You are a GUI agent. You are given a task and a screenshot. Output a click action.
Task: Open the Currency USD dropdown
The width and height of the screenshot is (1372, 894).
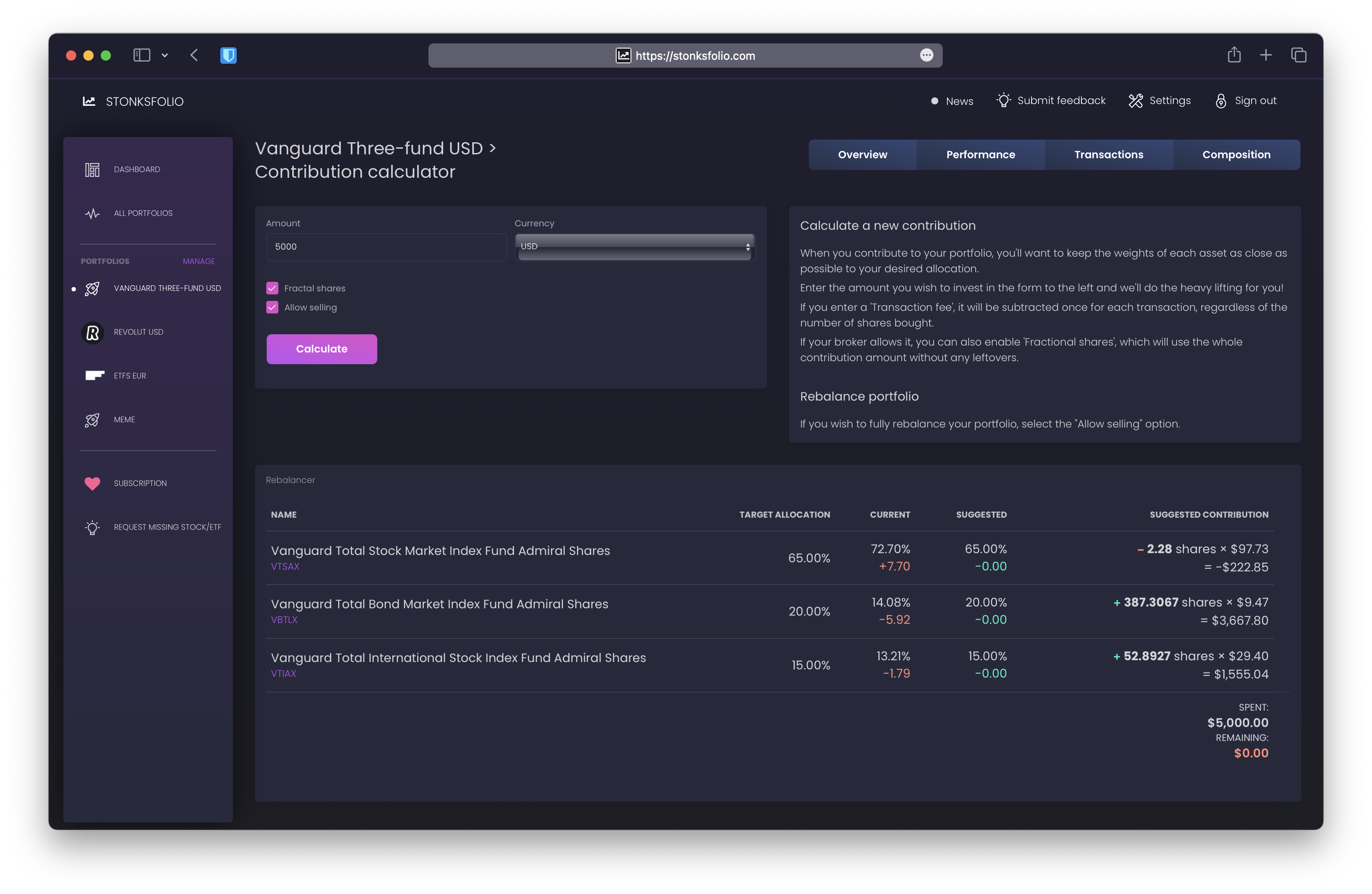(635, 247)
